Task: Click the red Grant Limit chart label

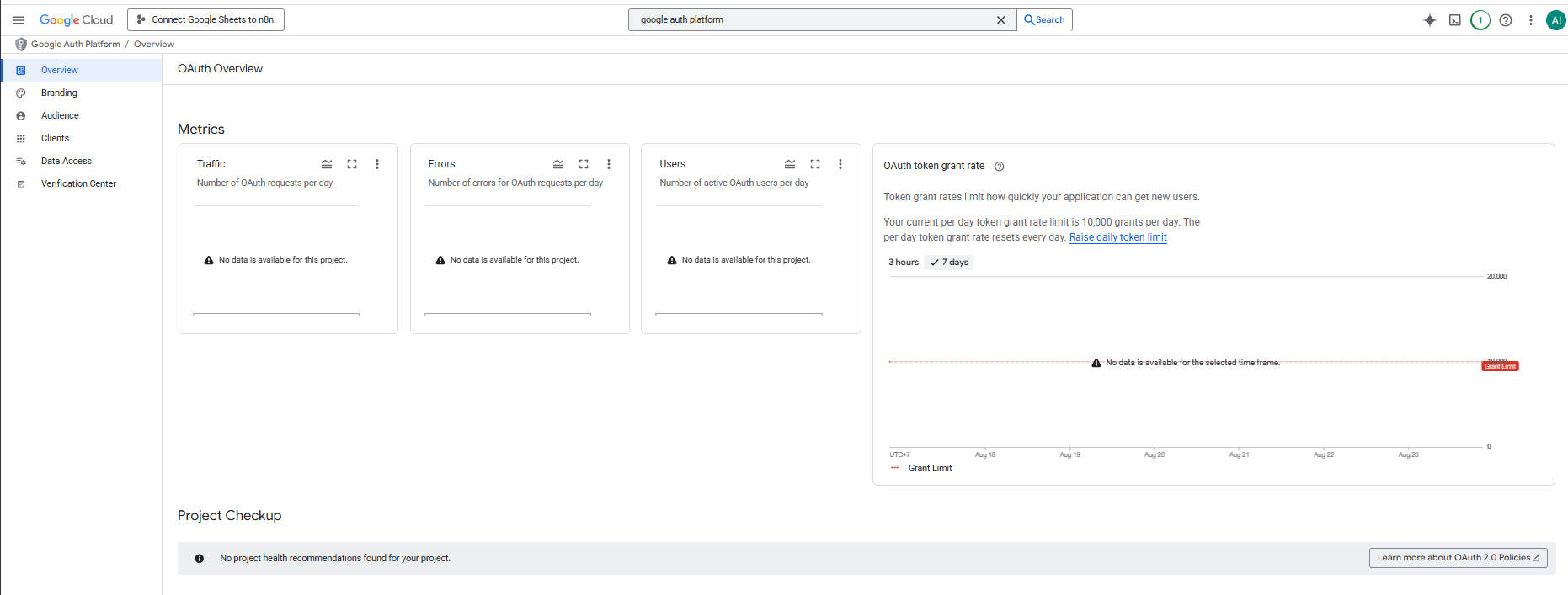Action: [x=1500, y=367]
